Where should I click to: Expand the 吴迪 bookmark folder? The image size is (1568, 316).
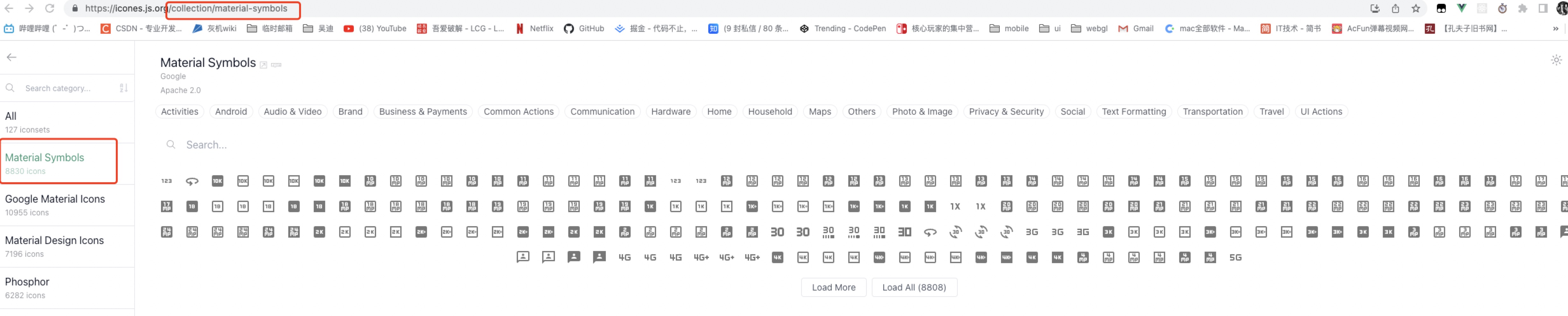[x=318, y=29]
